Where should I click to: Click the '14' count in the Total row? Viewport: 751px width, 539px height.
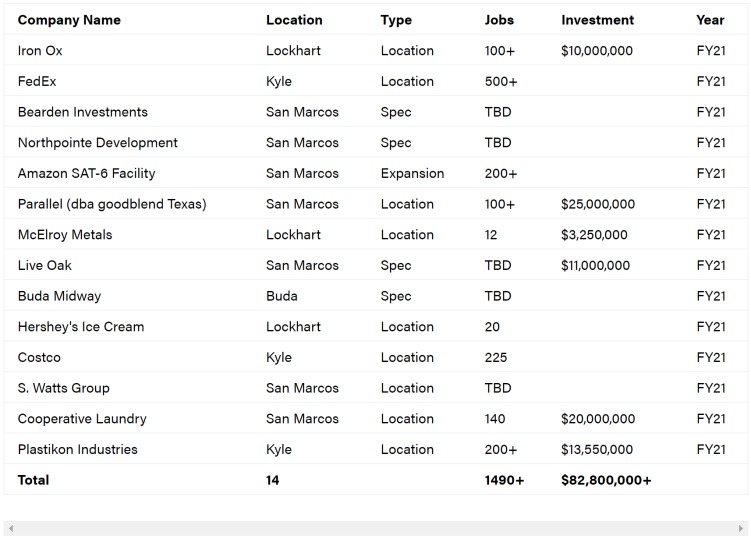(x=273, y=480)
